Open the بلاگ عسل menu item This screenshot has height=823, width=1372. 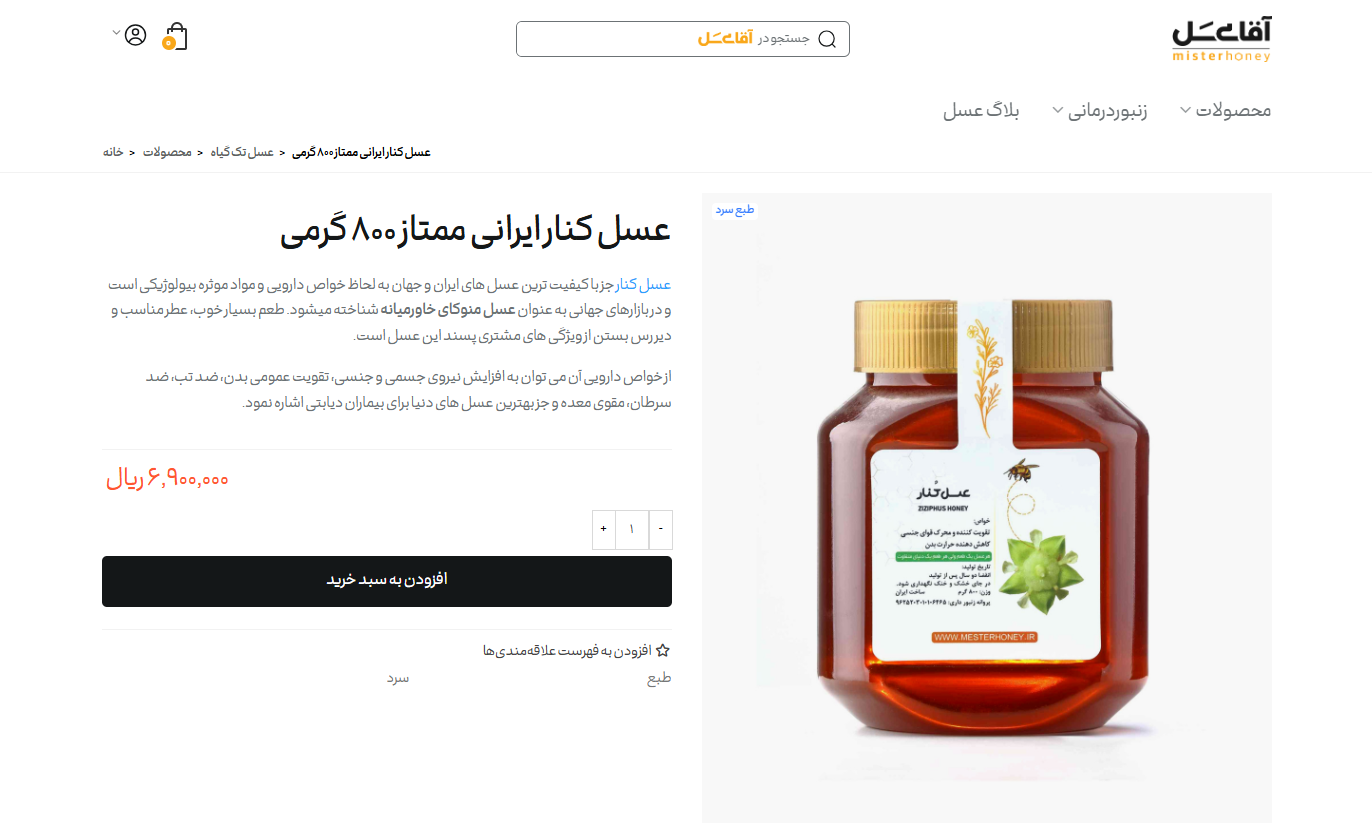point(981,110)
